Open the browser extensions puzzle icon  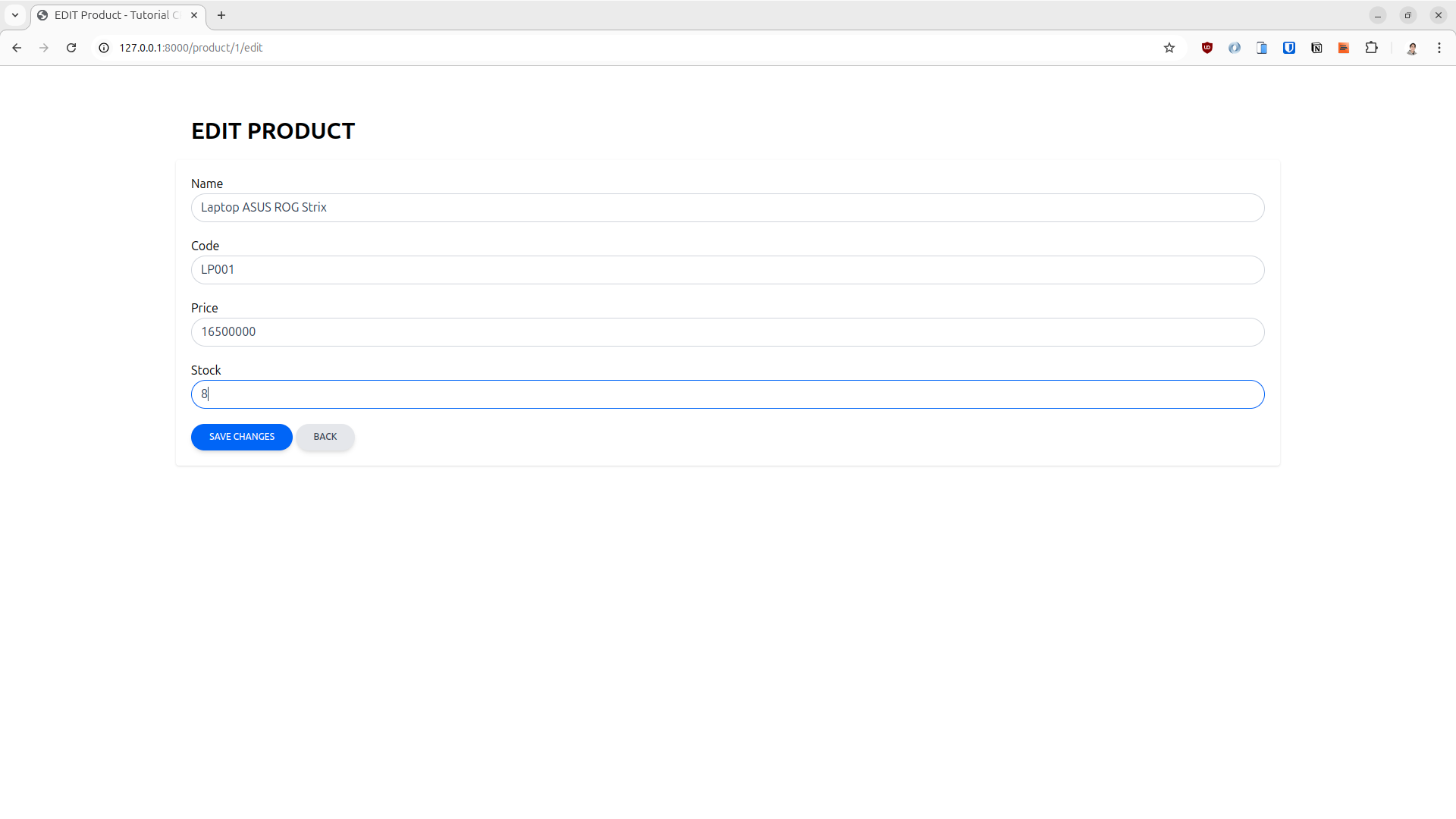tap(1372, 47)
